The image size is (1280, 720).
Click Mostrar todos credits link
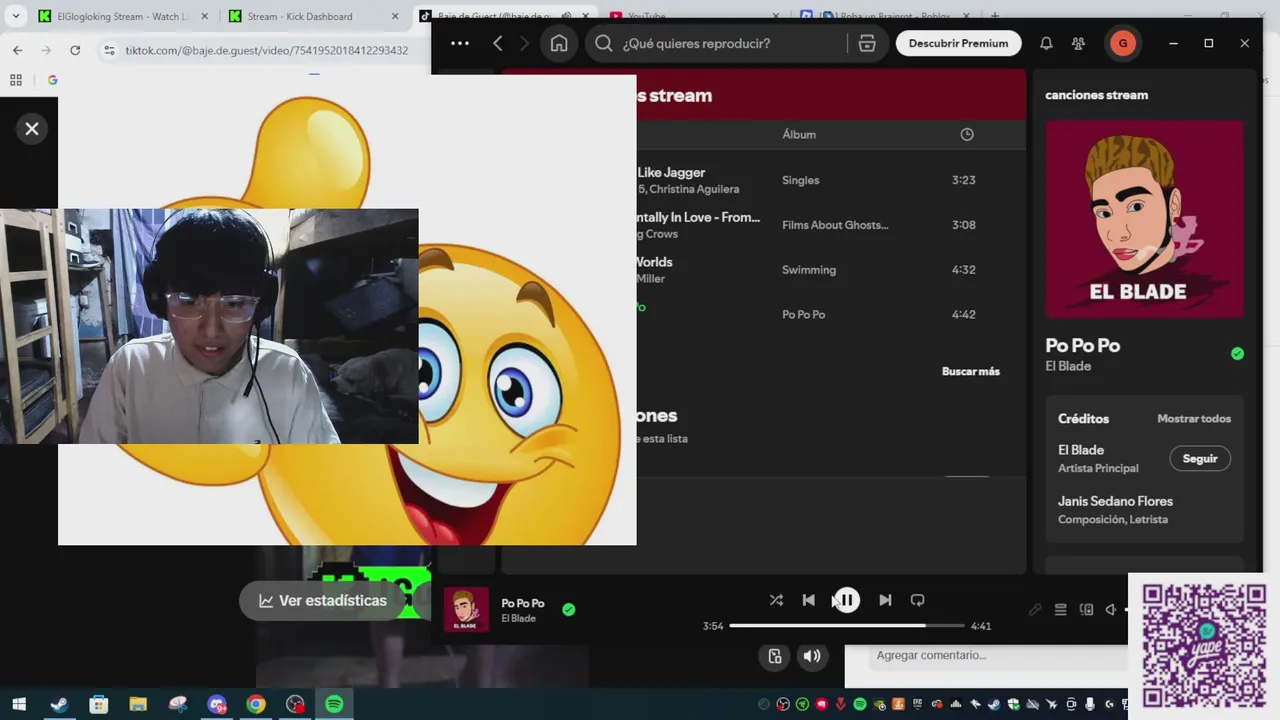point(1194,418)
